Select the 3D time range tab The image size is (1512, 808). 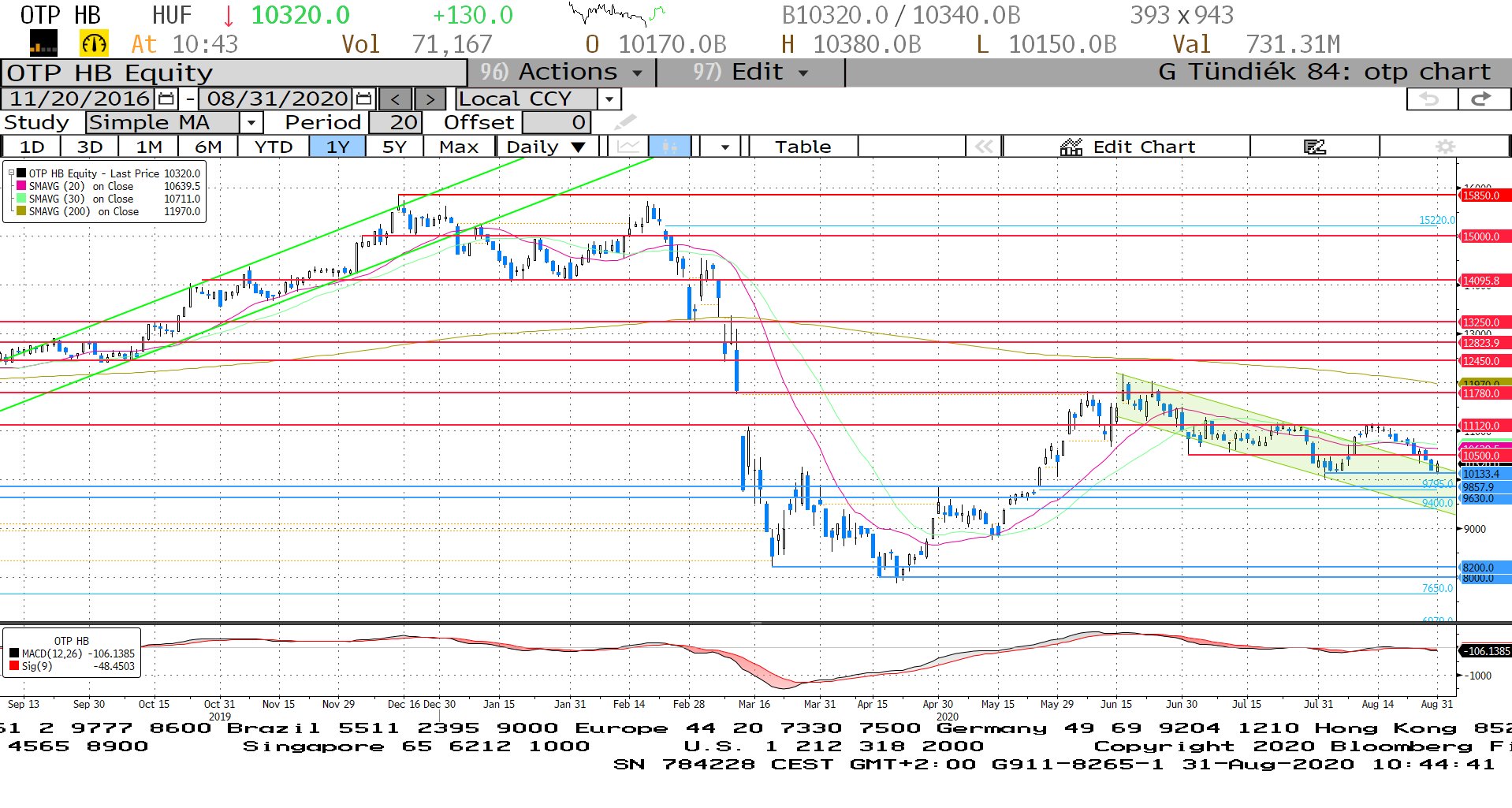pos(90,147)
